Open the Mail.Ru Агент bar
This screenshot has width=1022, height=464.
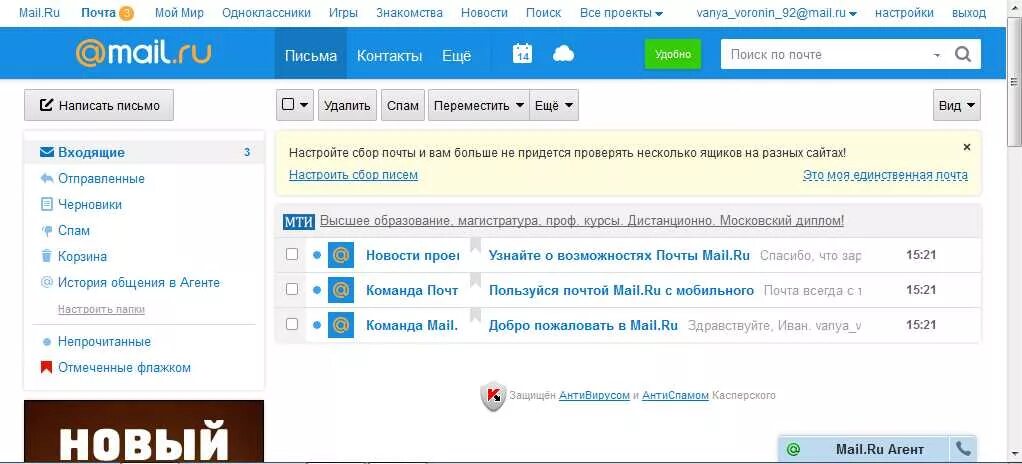point(877,450)
